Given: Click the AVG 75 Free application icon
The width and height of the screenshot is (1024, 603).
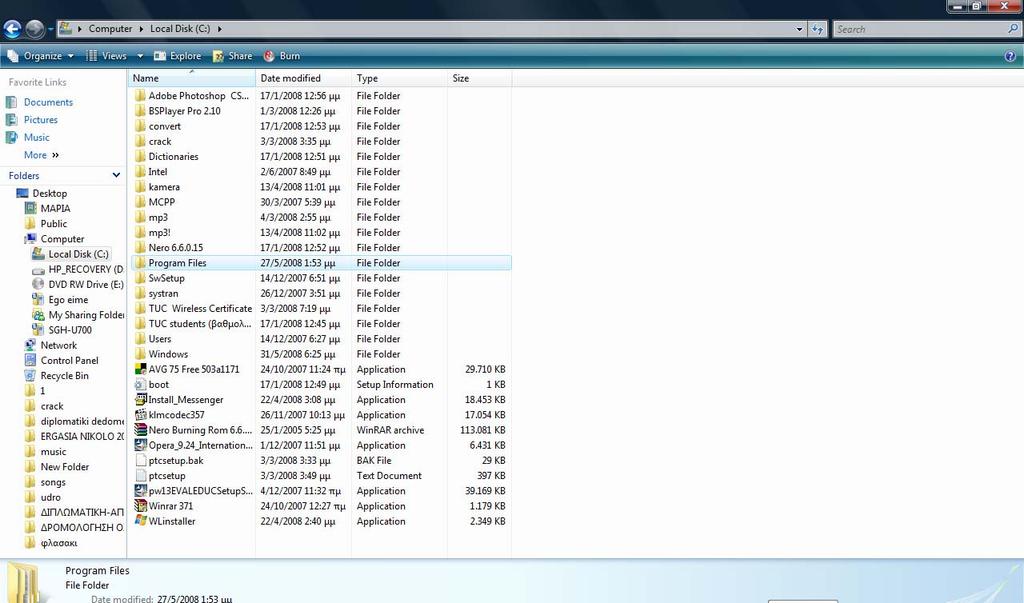Looking at the screenshot, I should 140,369.
